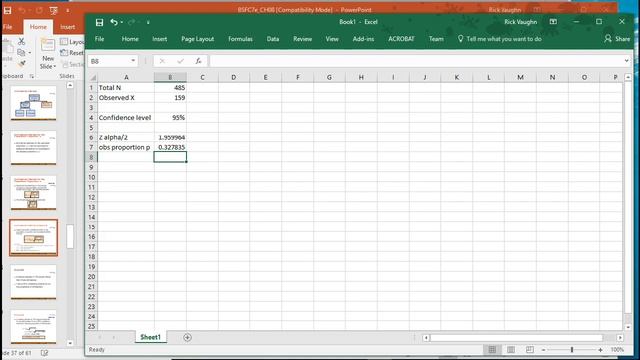Select the first slide thumbnail with diagram
This screenshot has height=360, width=640.
click(x=33, y=103)
